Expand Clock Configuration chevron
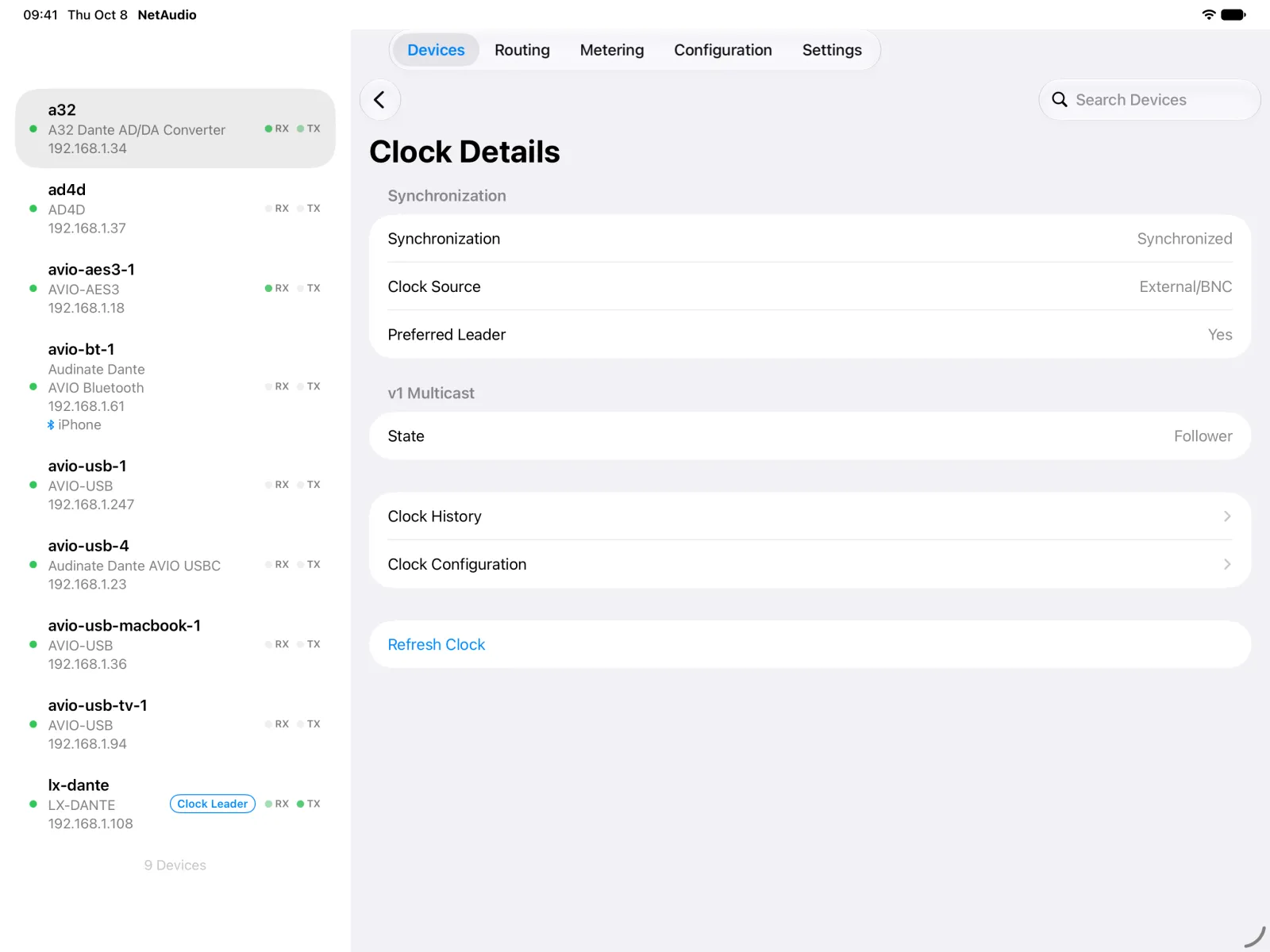Screen dimensions: 1270x952 coord(1227,564)
